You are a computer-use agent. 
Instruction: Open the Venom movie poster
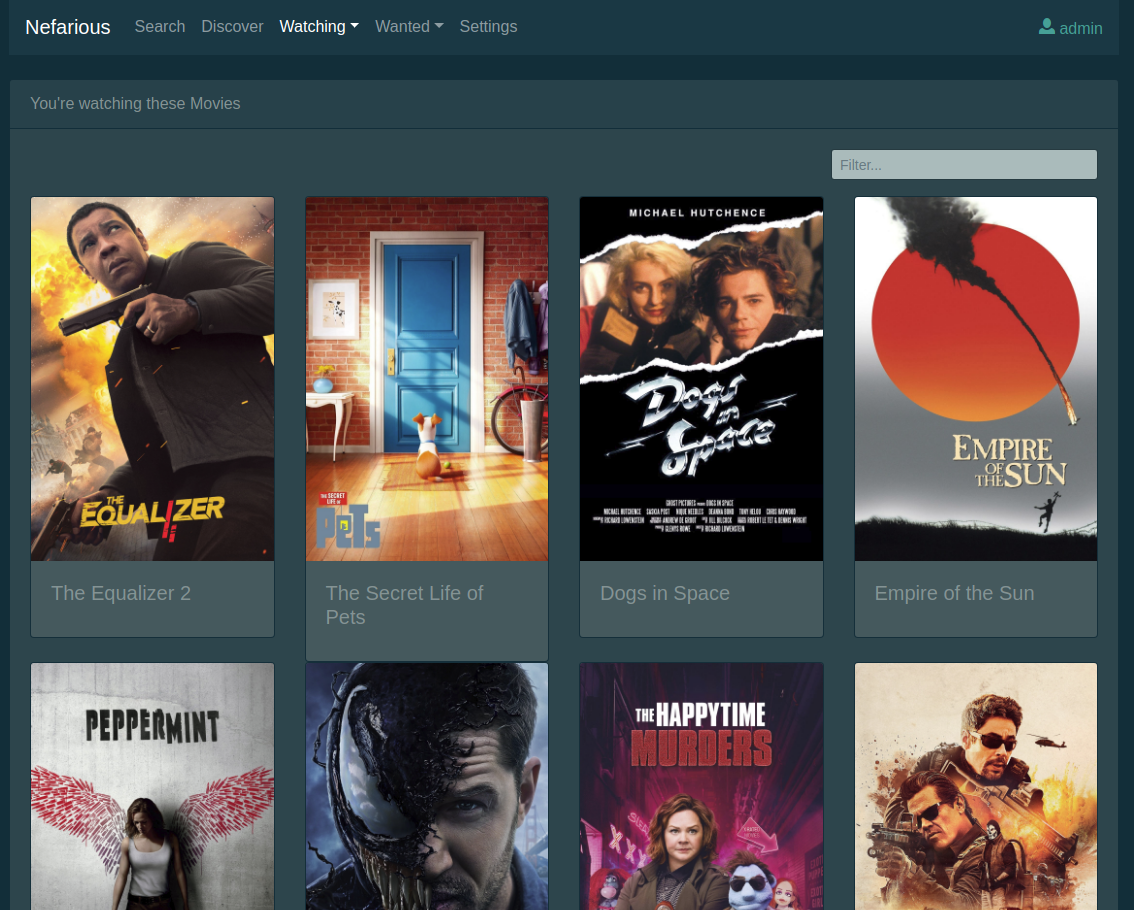click(x=427, y=786)
